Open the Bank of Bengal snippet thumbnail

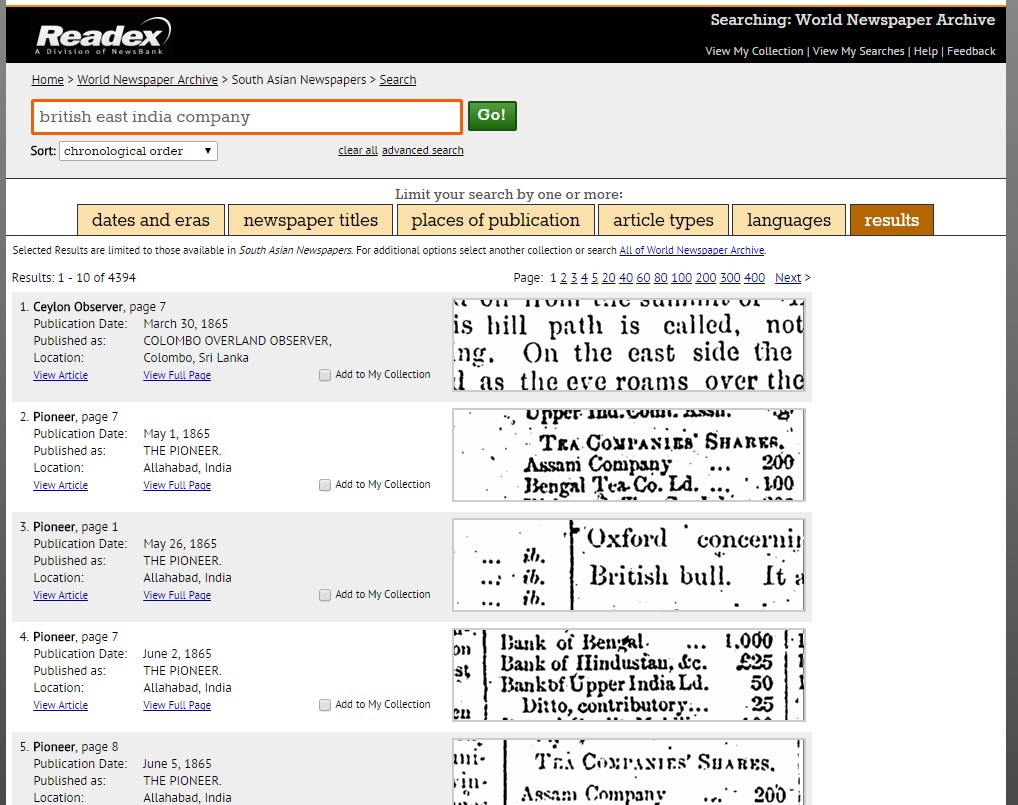[628, 674]
